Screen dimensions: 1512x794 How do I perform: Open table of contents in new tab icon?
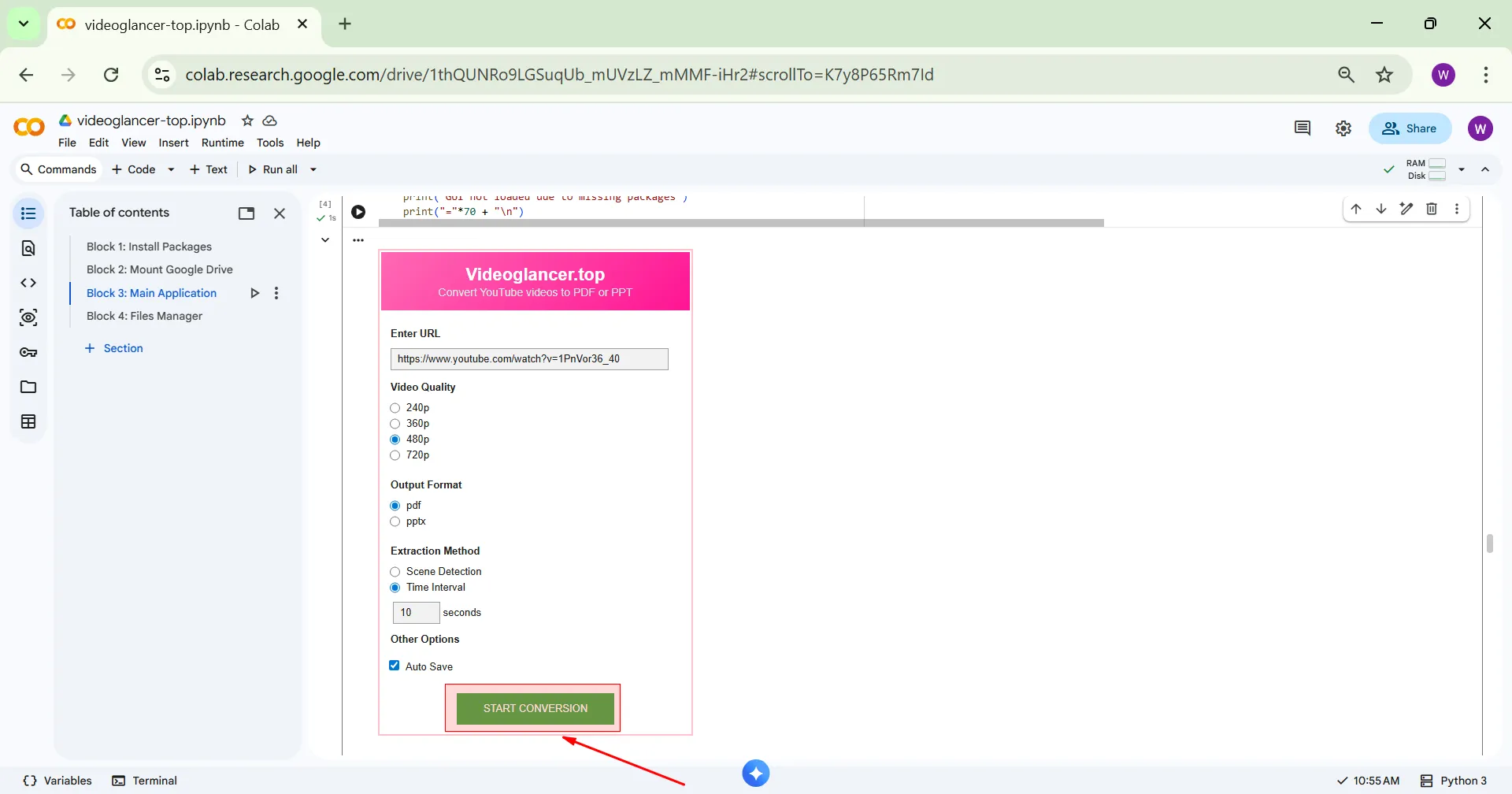click(x=246, y=213)
